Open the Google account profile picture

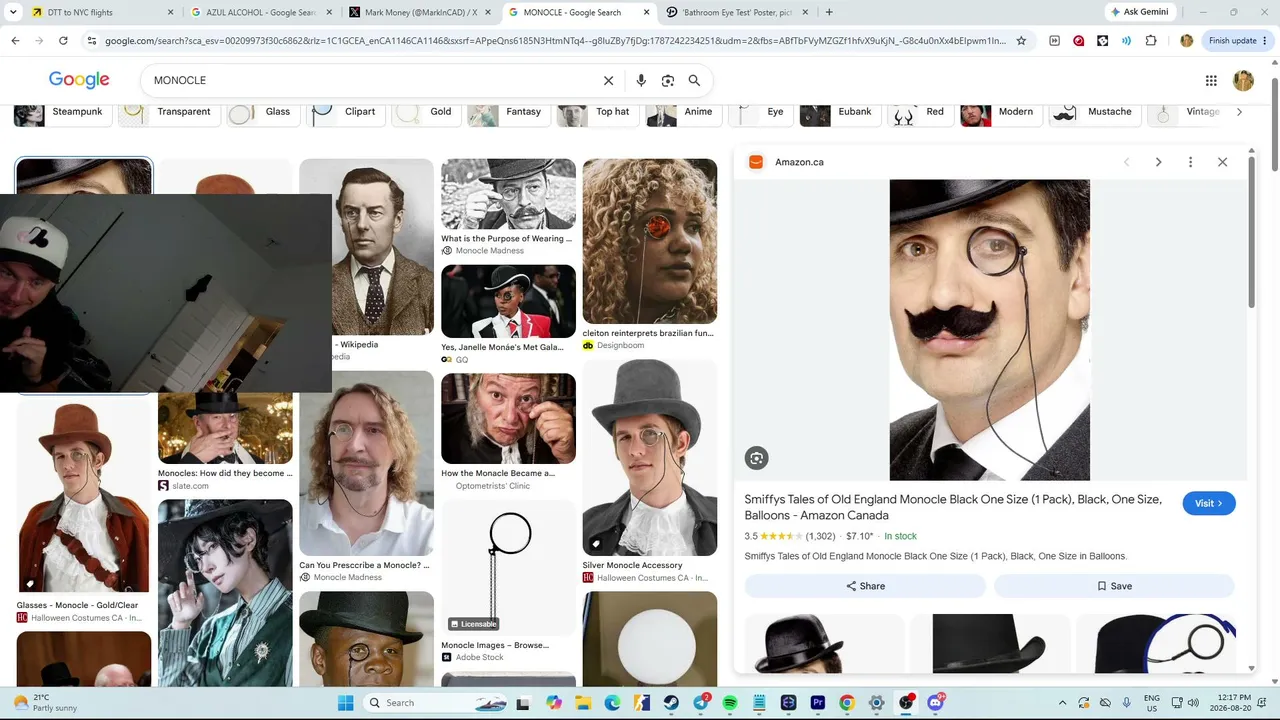(1243, 80)
